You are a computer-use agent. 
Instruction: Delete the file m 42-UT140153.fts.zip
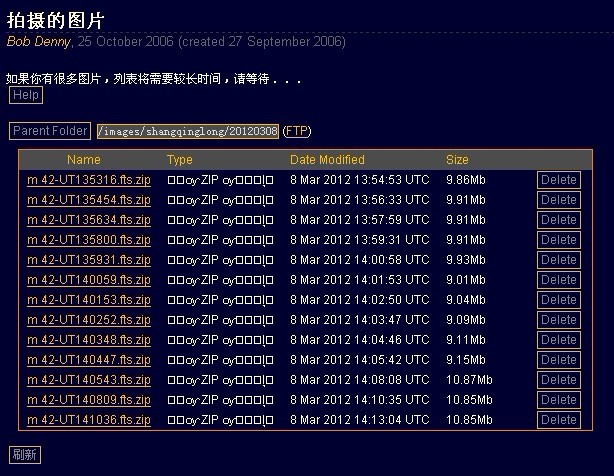[x=558, y=300]
